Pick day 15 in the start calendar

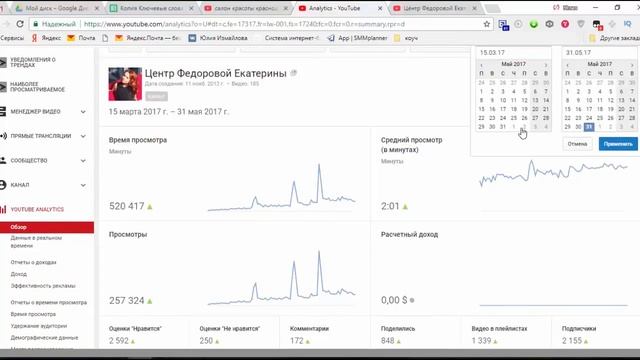point(482,109)
